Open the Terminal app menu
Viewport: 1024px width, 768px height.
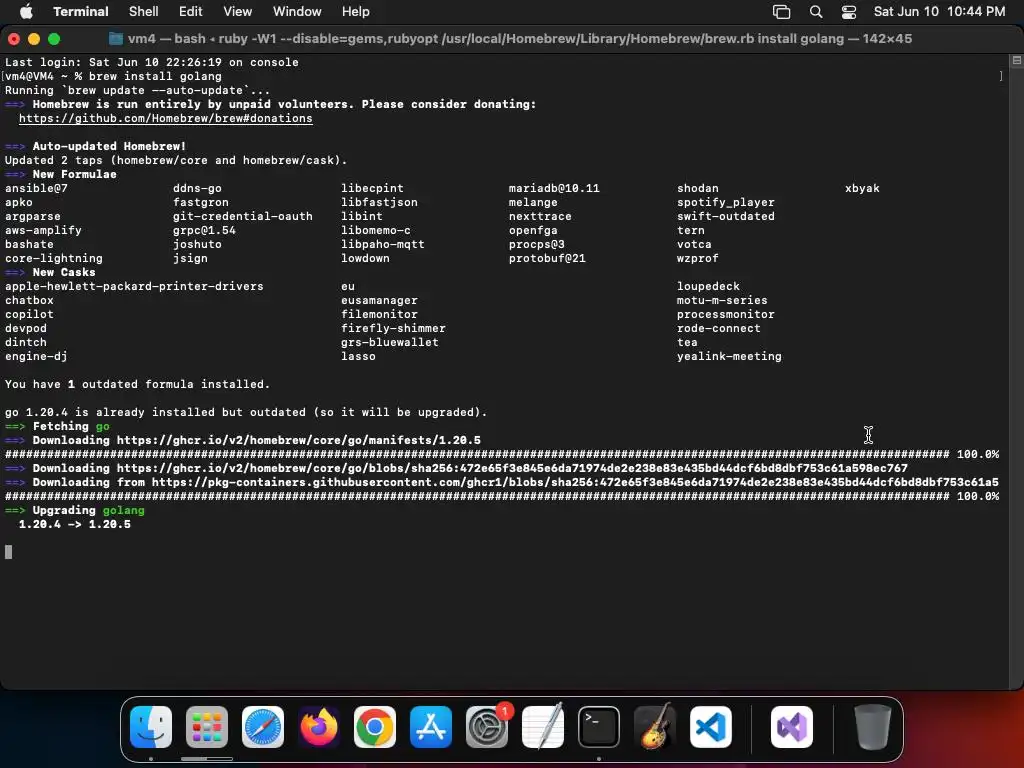(80, 11)
